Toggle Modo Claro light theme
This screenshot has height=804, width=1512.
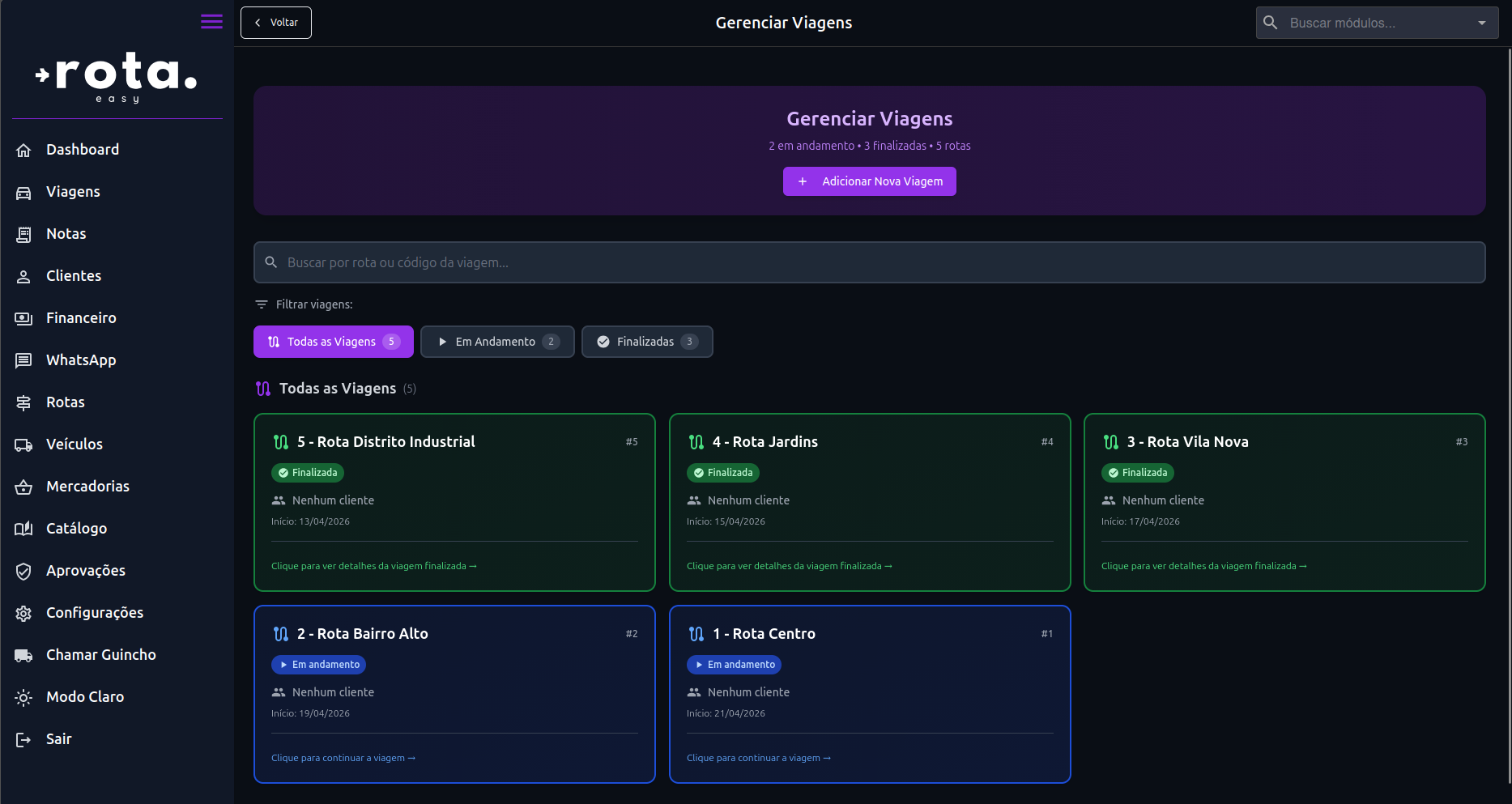click(84, 697)
